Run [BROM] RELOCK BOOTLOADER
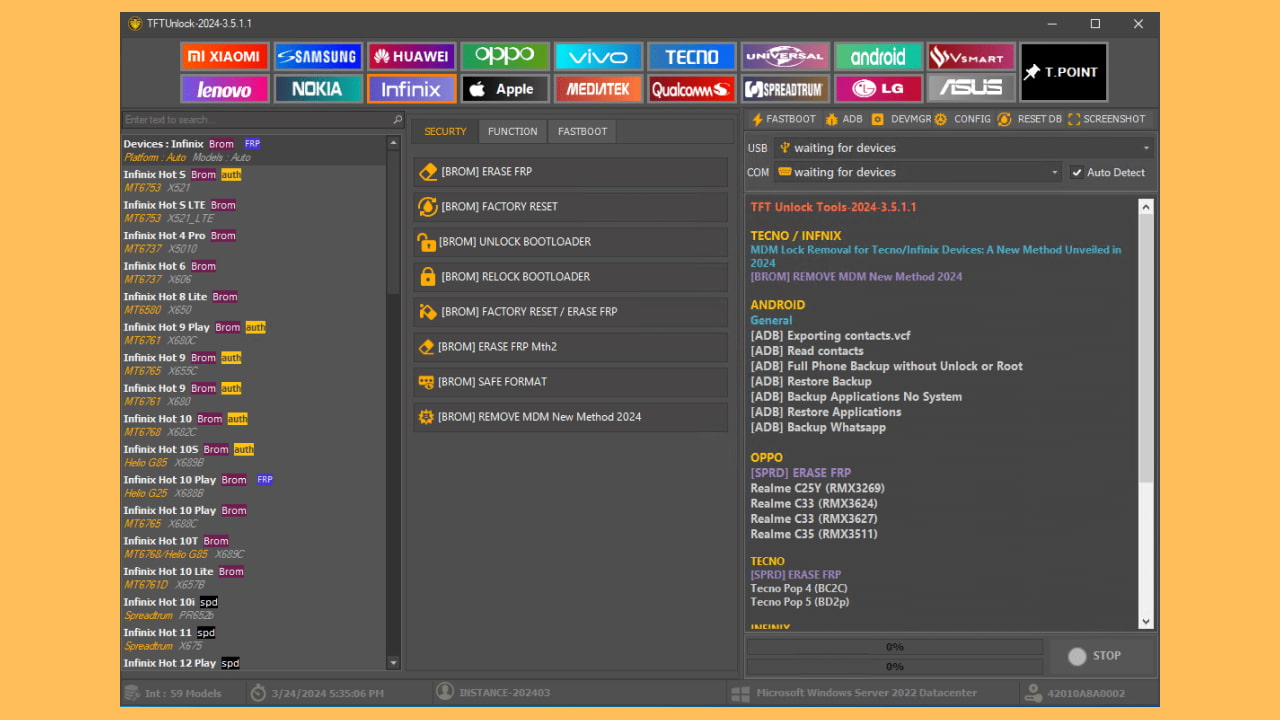 point(571,277)
